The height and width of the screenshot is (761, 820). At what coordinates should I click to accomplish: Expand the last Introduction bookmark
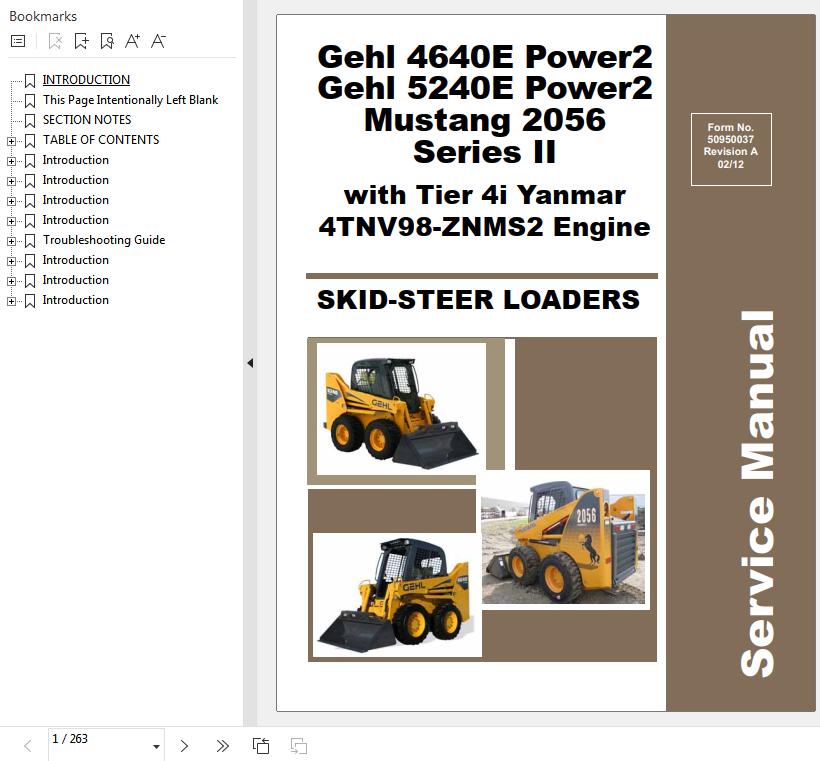coord(11,301)
